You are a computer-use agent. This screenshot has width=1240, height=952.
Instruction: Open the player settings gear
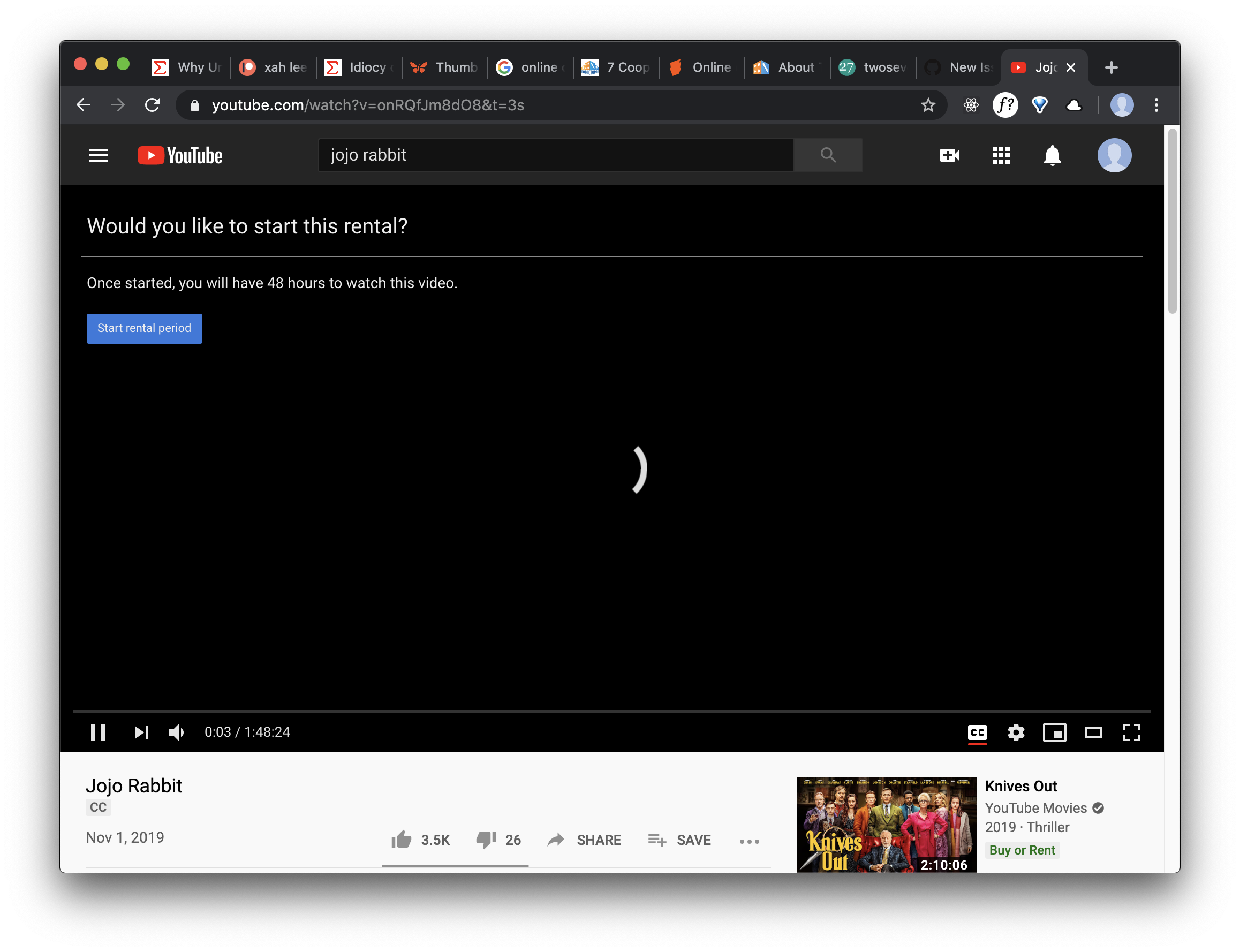click(1016, 732)
